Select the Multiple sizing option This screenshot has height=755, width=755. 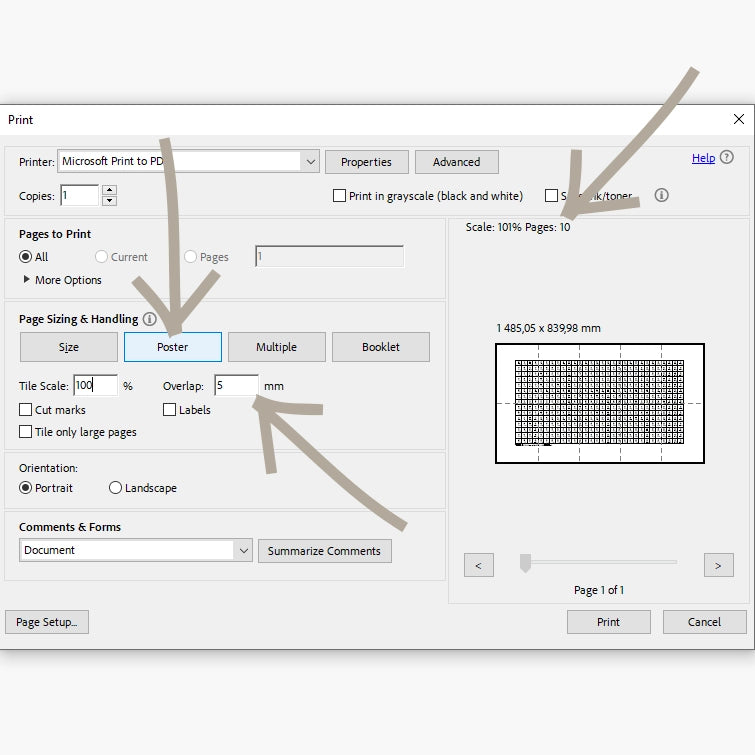coord(276,347)
